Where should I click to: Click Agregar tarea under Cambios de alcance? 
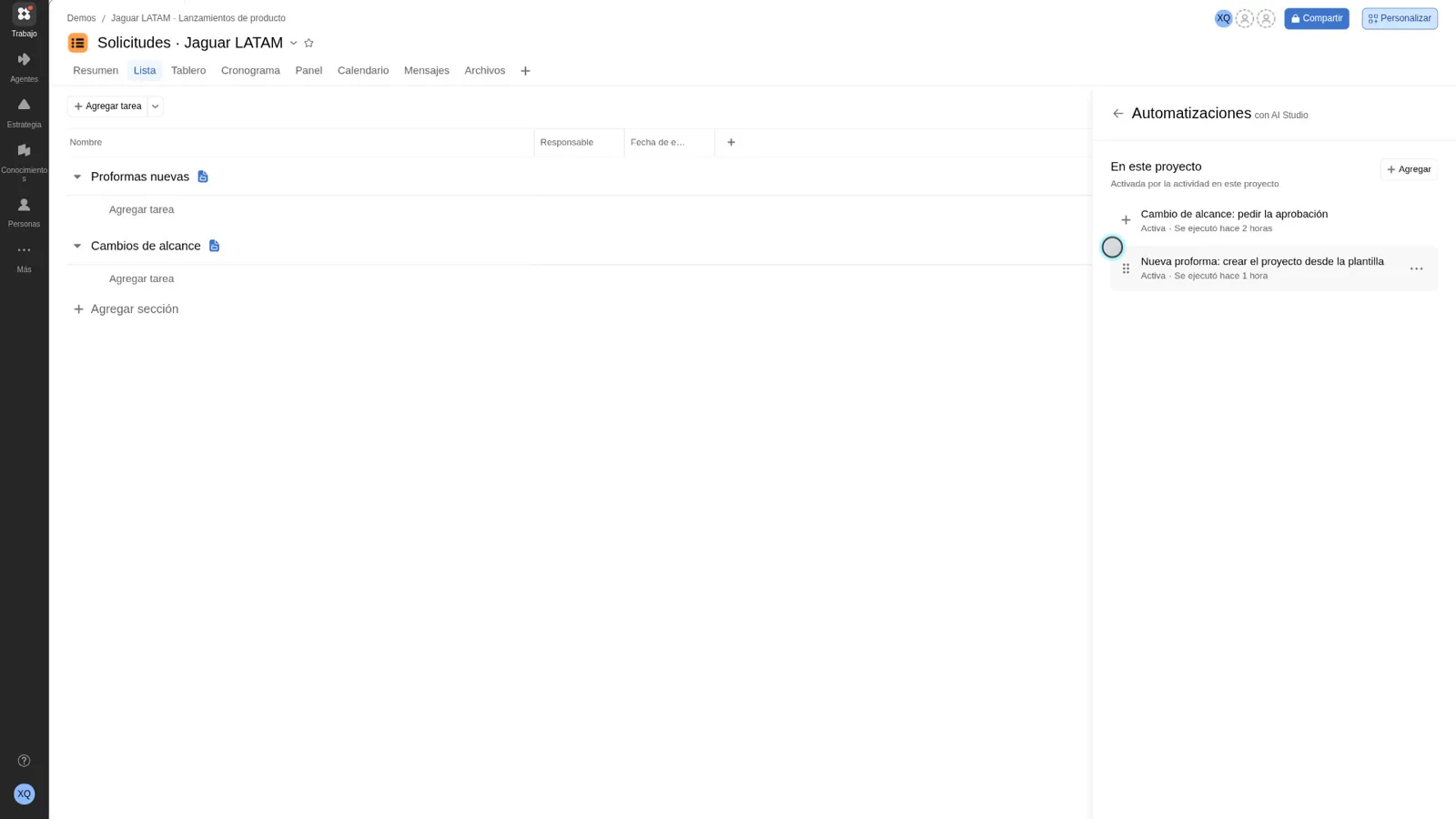coord(141,278)
